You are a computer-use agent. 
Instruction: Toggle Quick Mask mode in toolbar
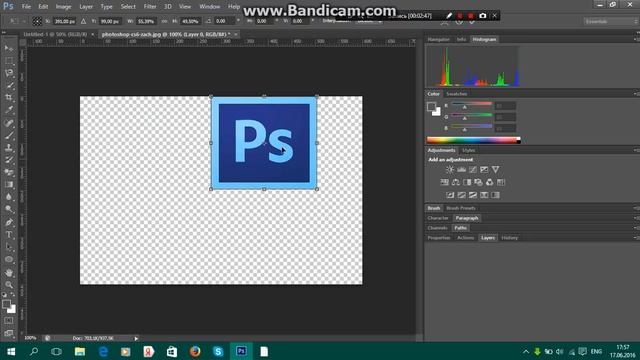(9, 321)
